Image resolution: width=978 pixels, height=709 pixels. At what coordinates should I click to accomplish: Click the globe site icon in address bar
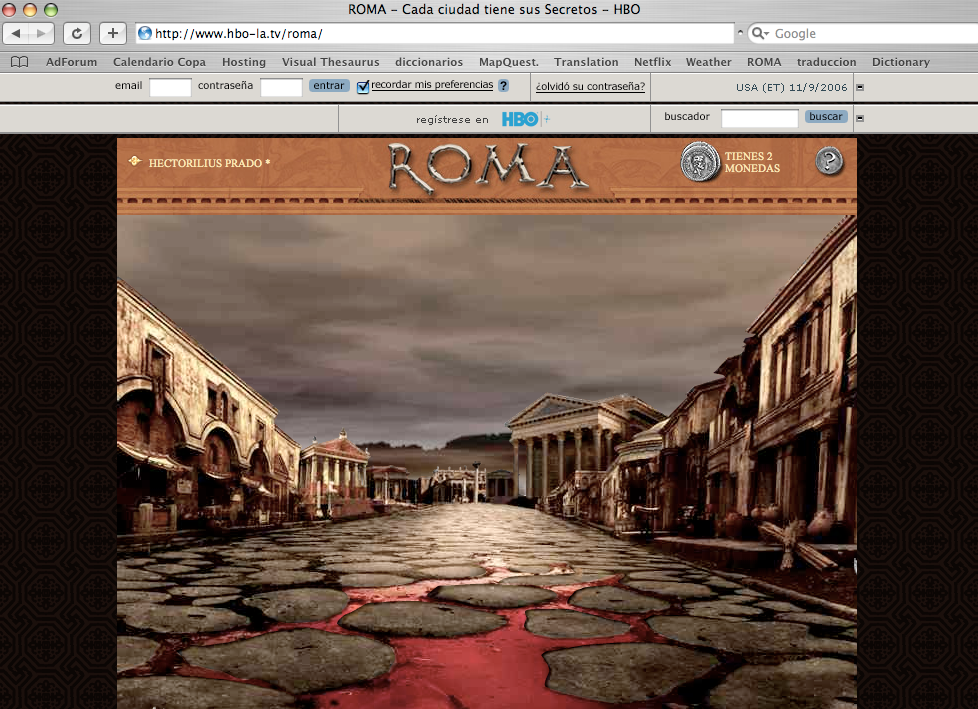(145, 33)
